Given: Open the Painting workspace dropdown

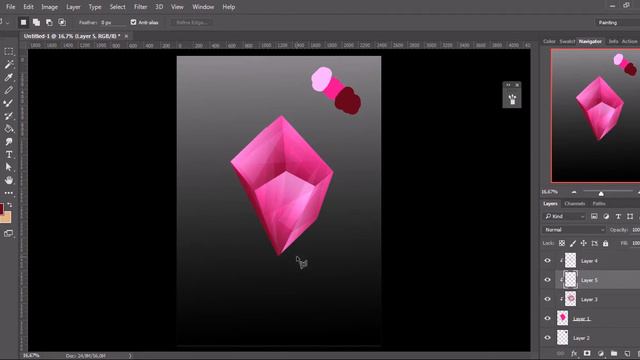Looking at the screenshot, I should [x=617, y=22].
